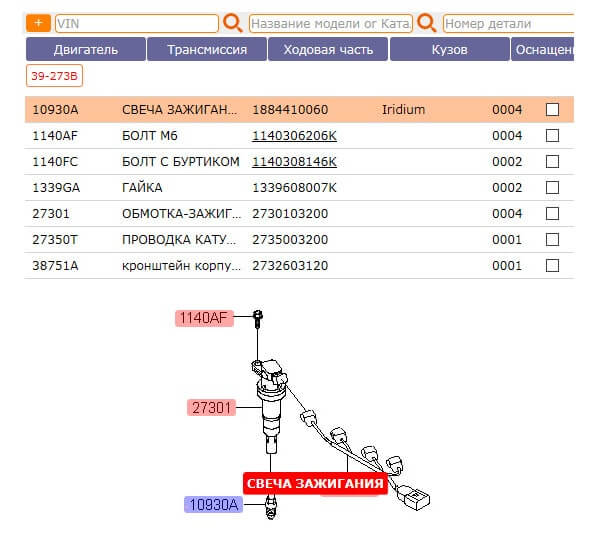Click the search icon next to VIN field
600x540 pixels.
pyautogui.click(x=232, y=22)
